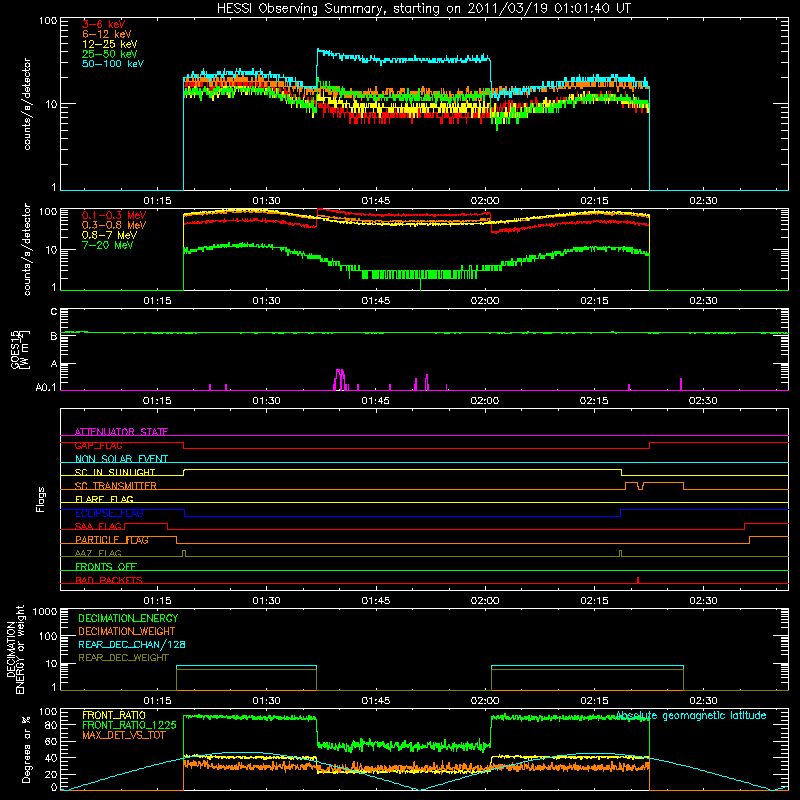The image size is (800, 800).
Task: Click the Absolute geomagnetic latitude label
Action: tap(691, 715)
